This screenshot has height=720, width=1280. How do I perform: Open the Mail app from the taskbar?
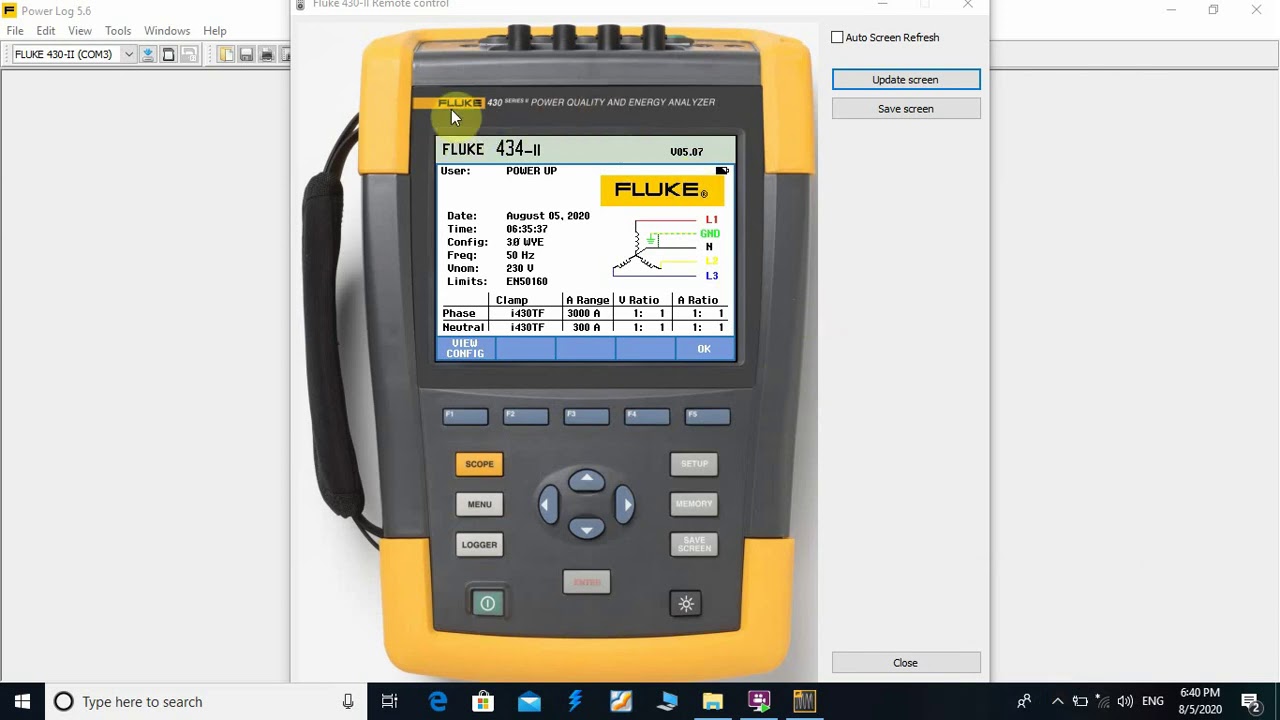[529, 702]
